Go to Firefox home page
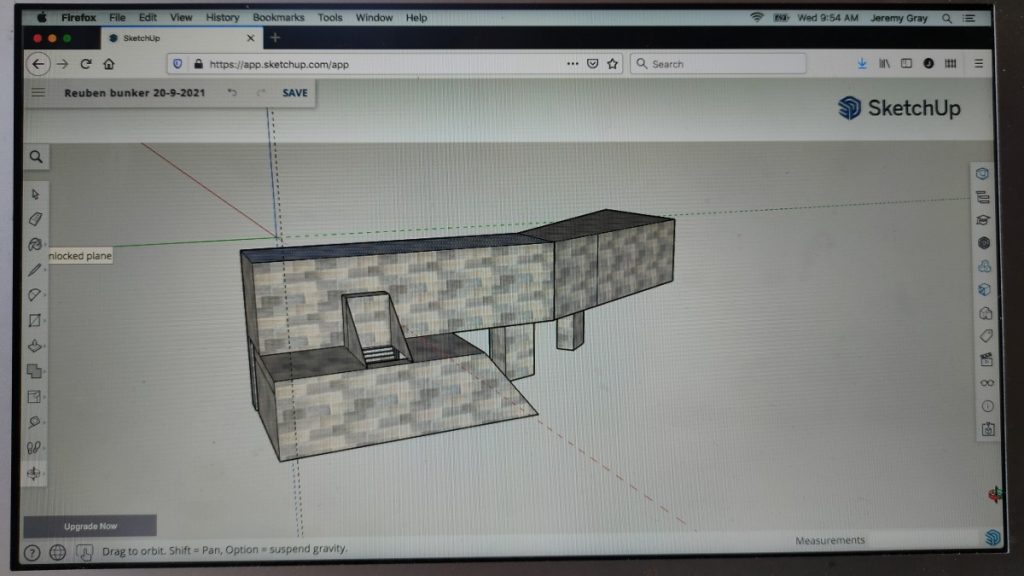1024x576 pixels. coord(109,64)
